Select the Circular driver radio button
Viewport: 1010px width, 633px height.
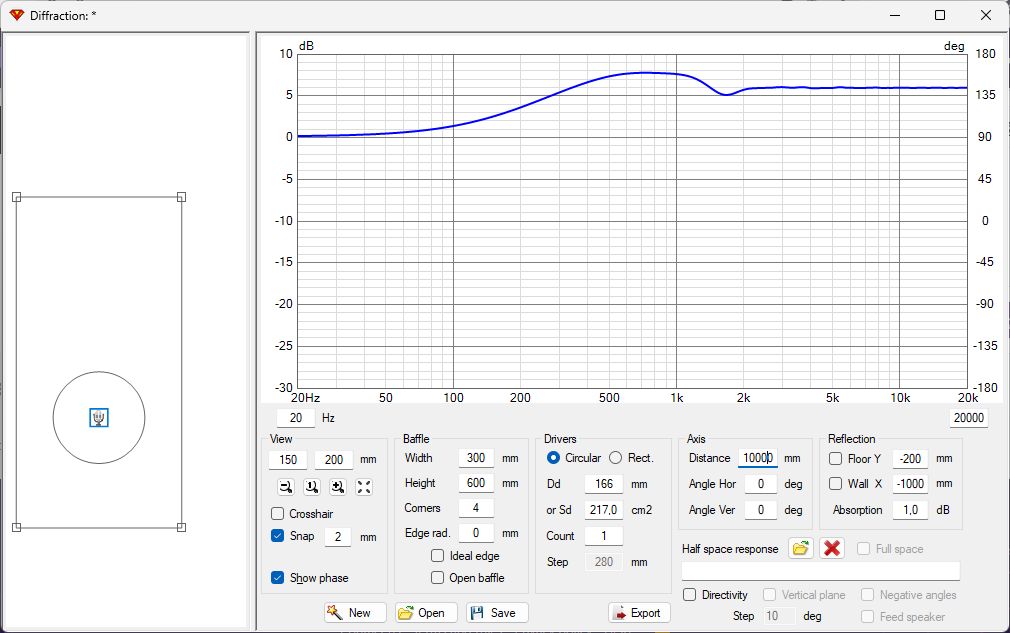pyautogui.click(x=553, y=458)
